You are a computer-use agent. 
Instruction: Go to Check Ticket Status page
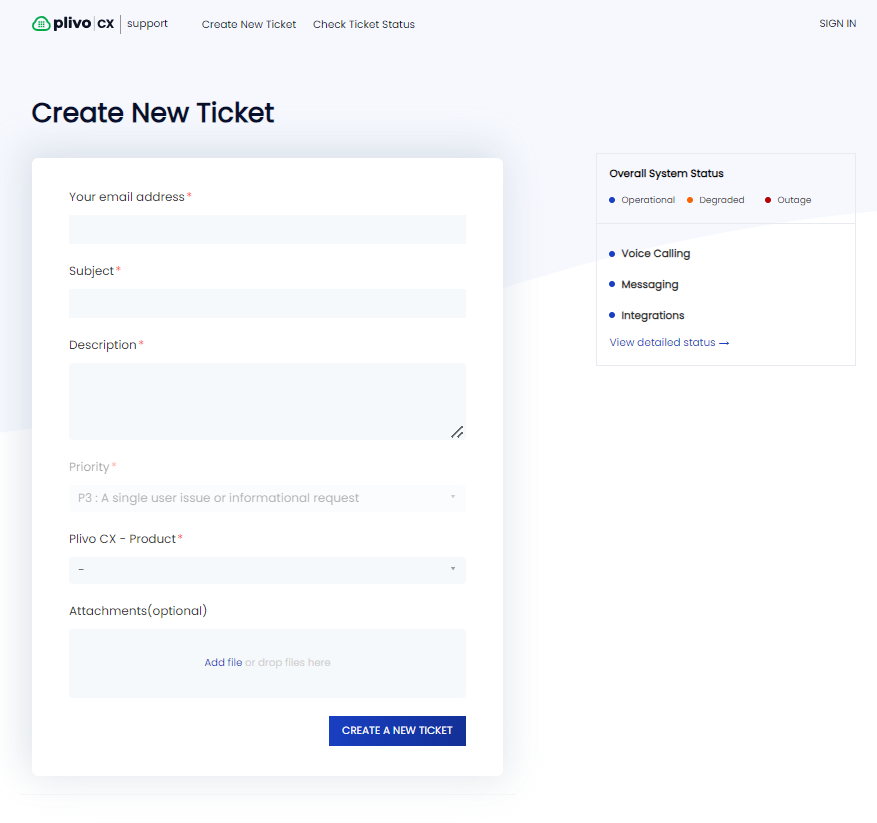point(364,24)
